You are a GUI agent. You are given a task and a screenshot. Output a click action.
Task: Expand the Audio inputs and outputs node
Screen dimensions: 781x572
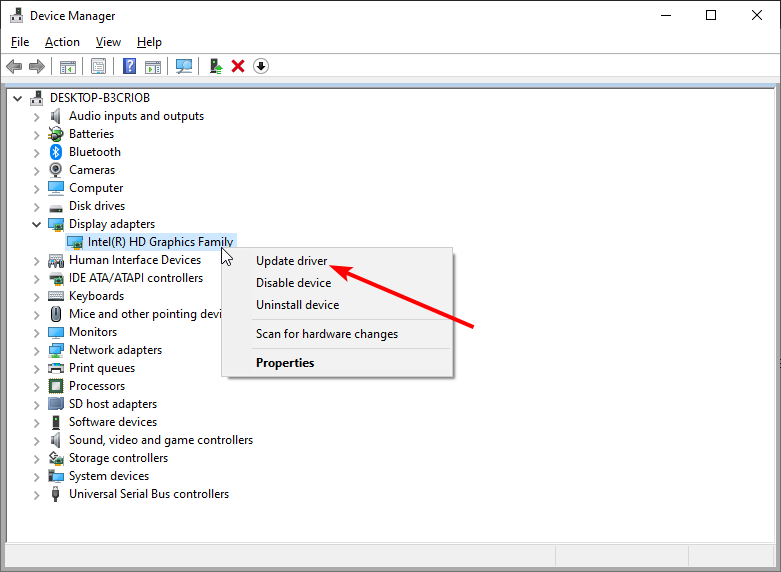37,116
